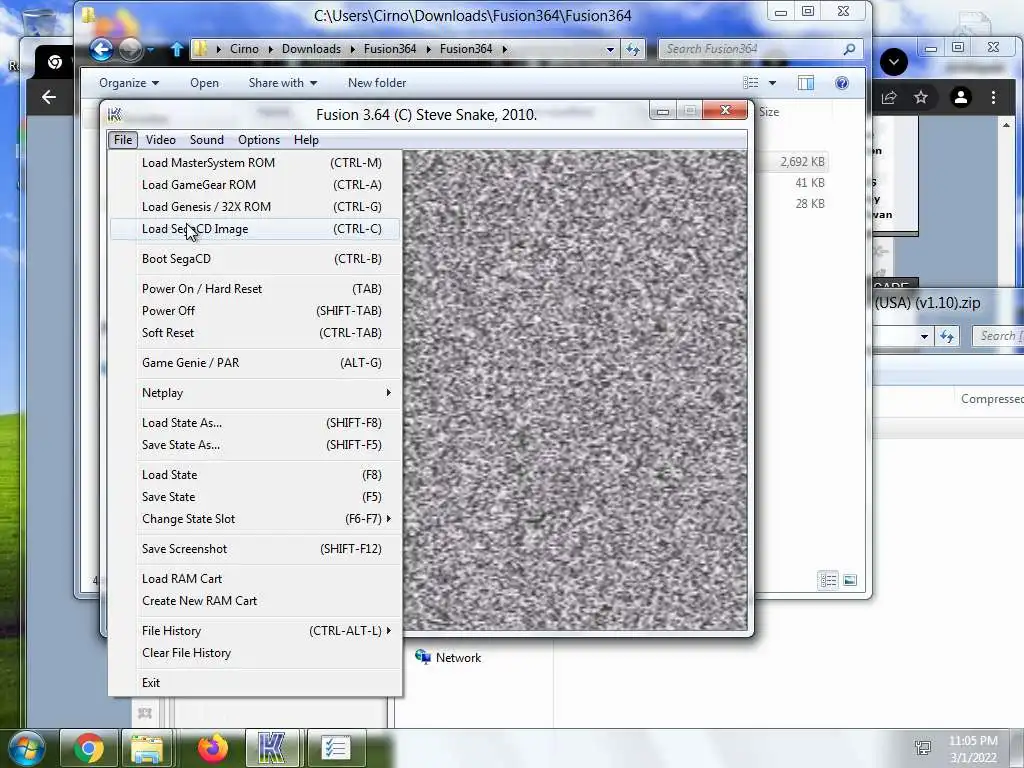This screenshot has width=1024, height=768.
Task: Toggle the preview pane icon
Action: (806, 83)
